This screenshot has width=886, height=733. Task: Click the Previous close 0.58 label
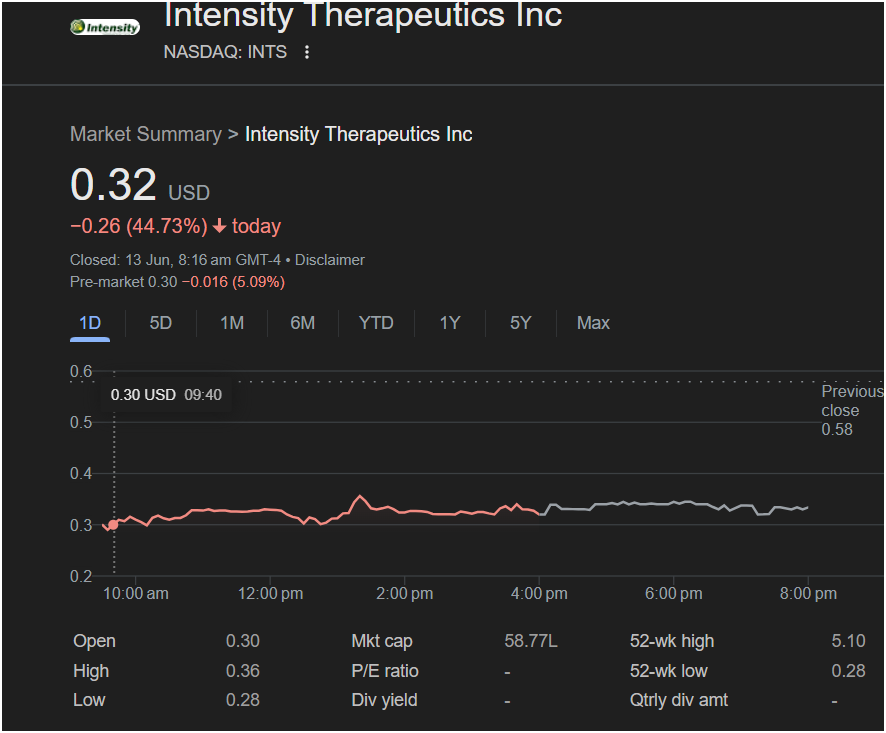852,410
